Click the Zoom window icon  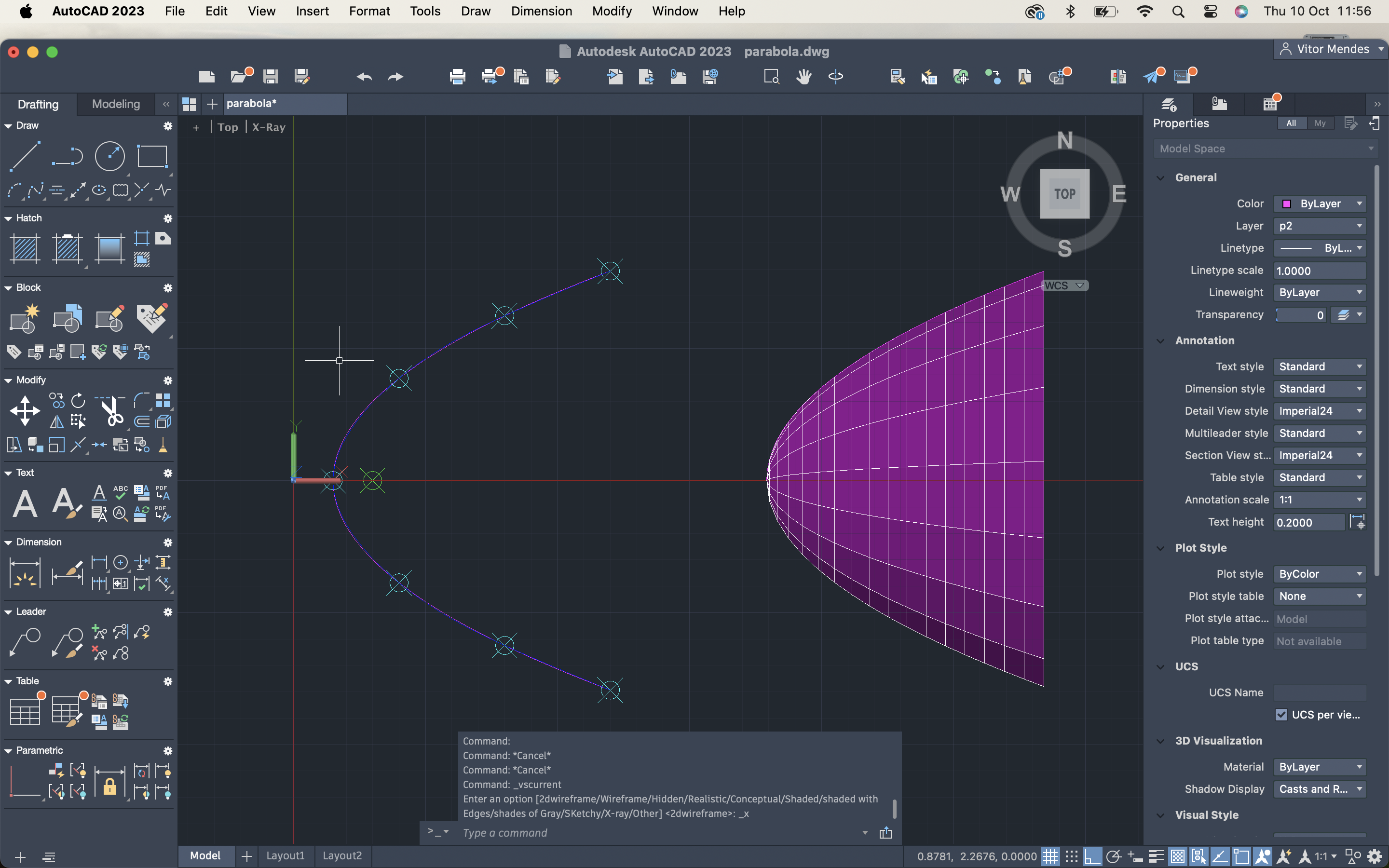(771, 76)
